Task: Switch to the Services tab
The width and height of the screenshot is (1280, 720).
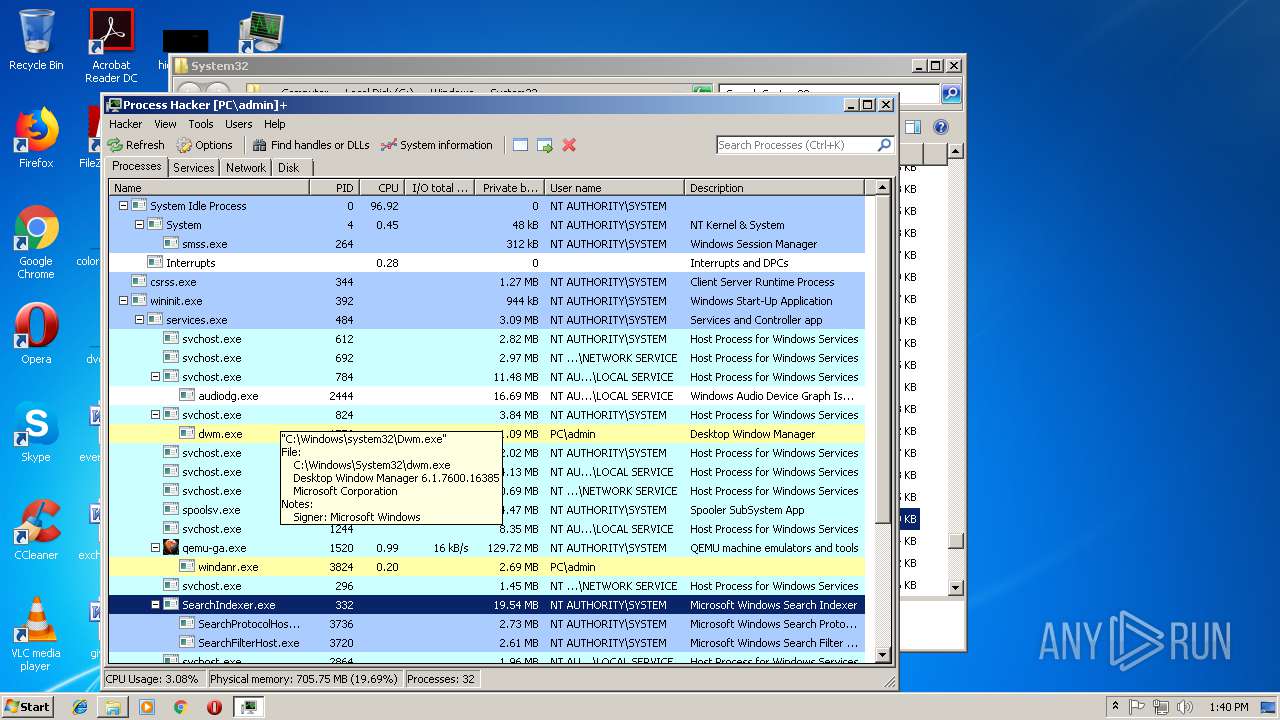Action: coord(194,168)
